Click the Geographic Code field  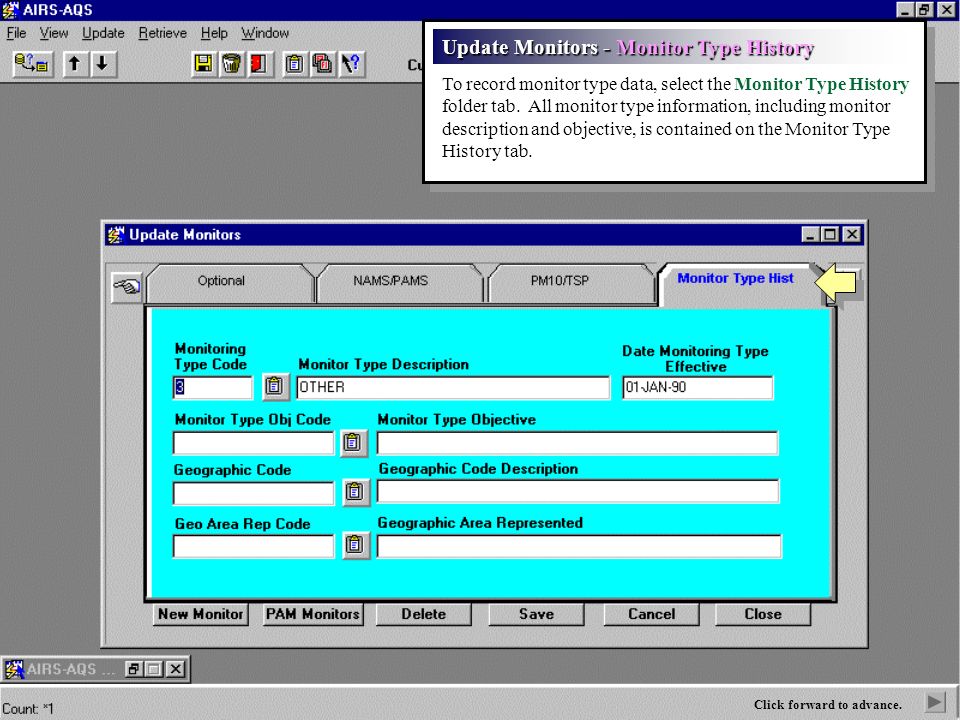point(253,493)
